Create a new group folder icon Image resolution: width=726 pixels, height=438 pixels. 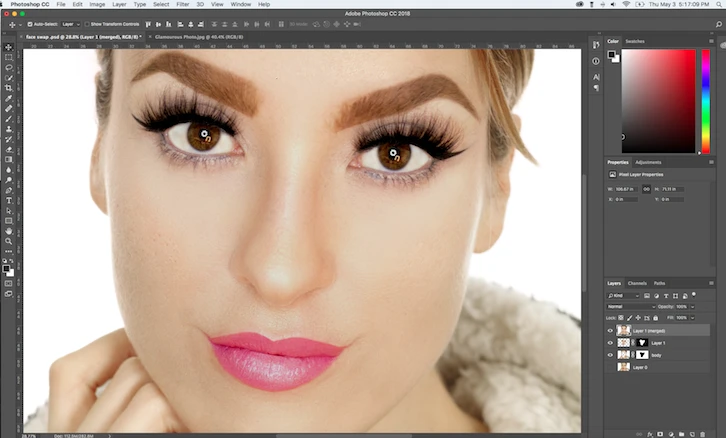tap(682, 434)
